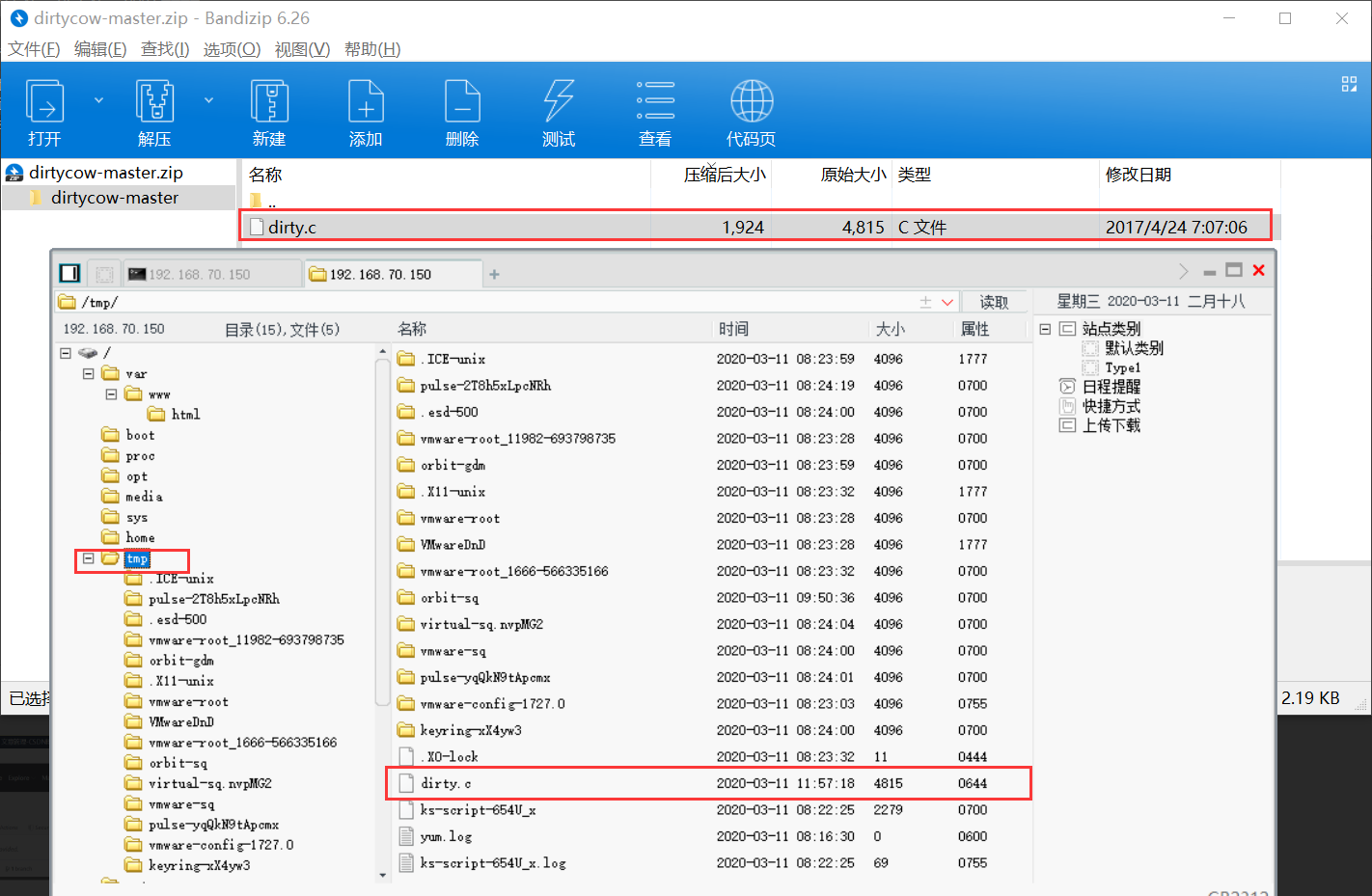Click the orbit-gdm folder icon in the file list
This screenshot has width=1372, height=896.
[406, 465]
